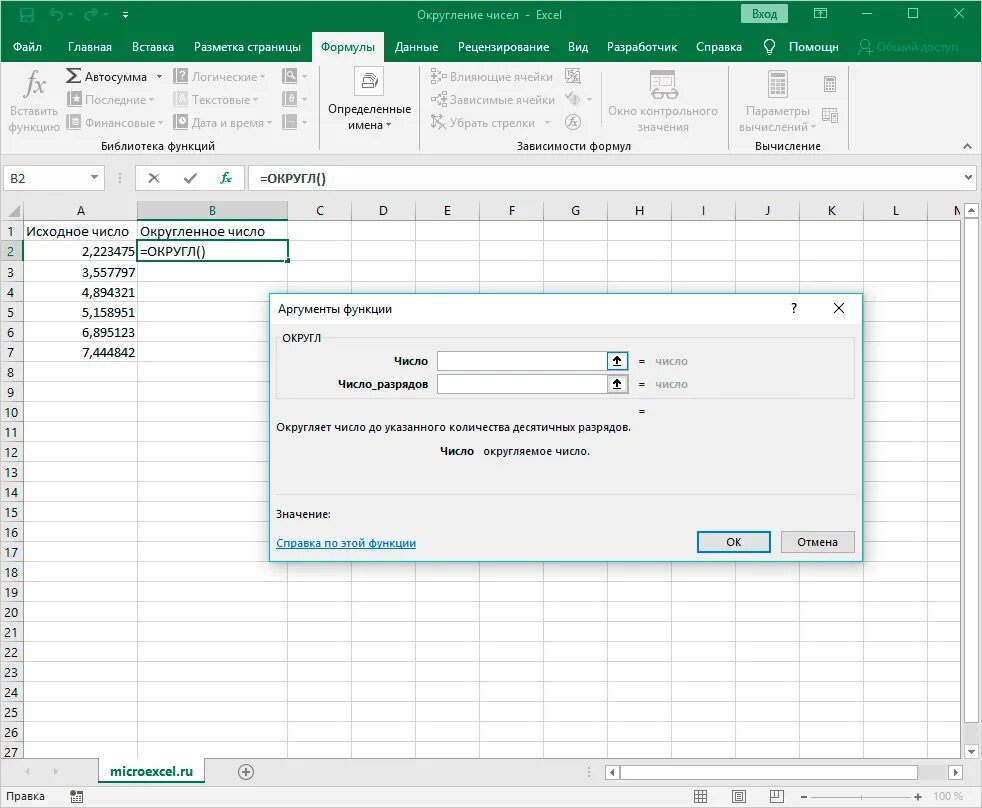Click Зависимые ячейки trace dependents
Screen dimensions: 982x808
click(492, 100)
